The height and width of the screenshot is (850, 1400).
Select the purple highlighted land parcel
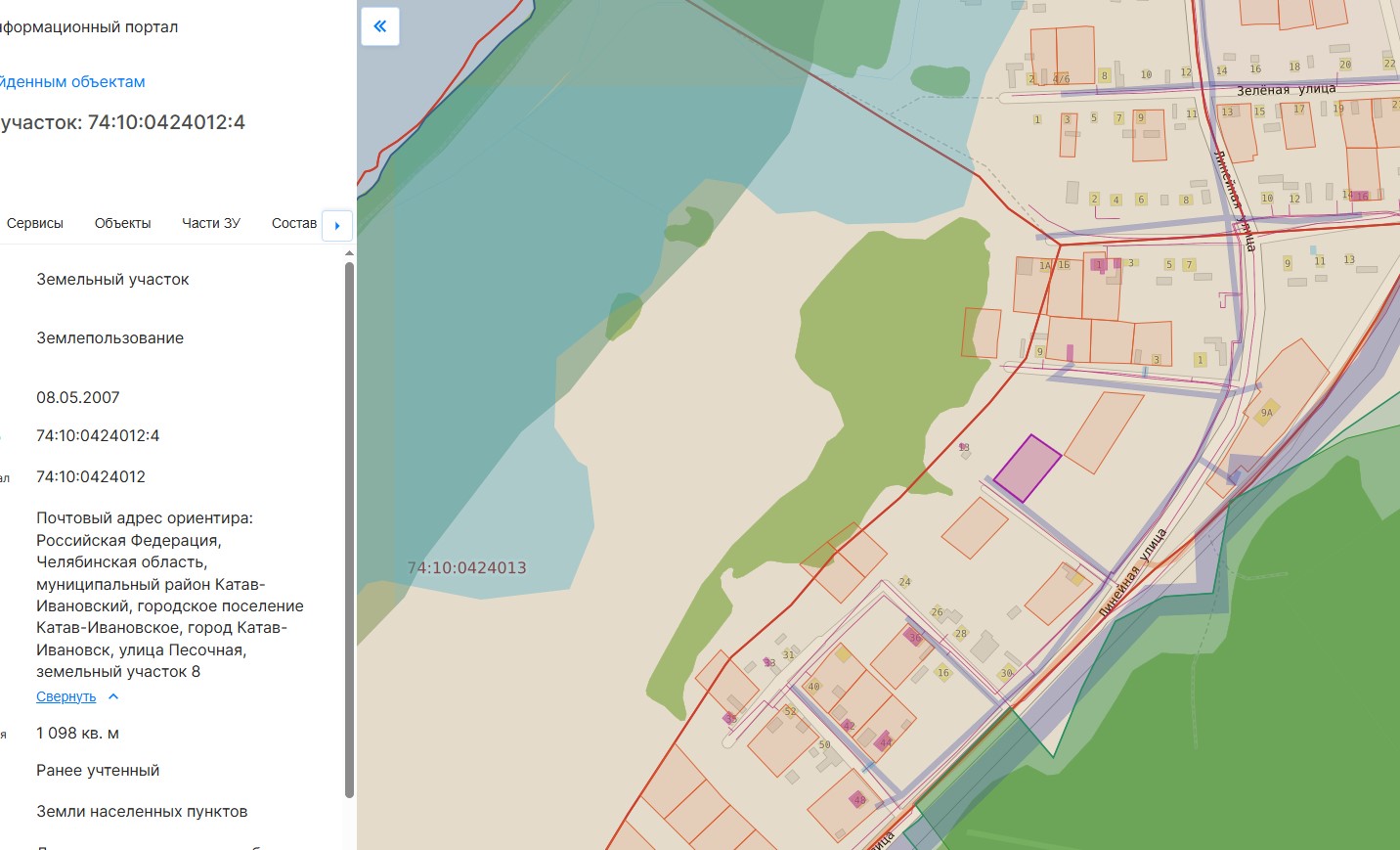(1028, 469)
